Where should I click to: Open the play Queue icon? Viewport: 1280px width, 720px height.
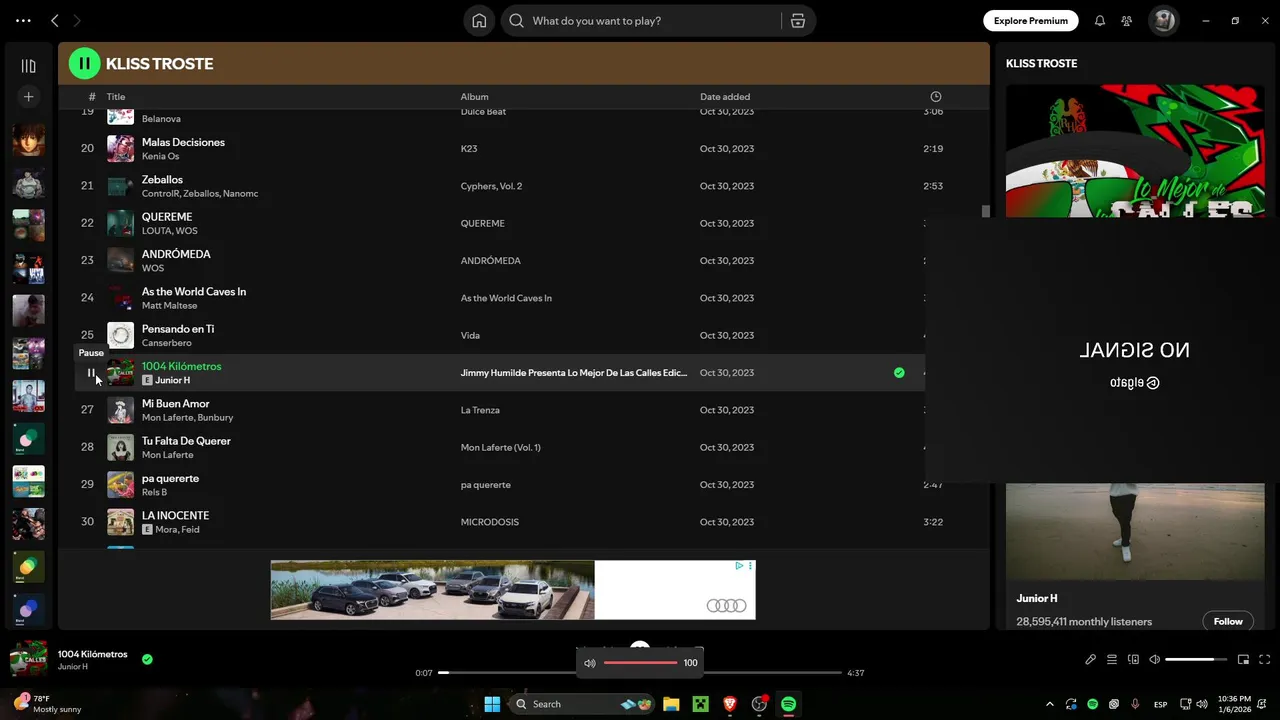pyautogui.click(x=1112, y=659)
